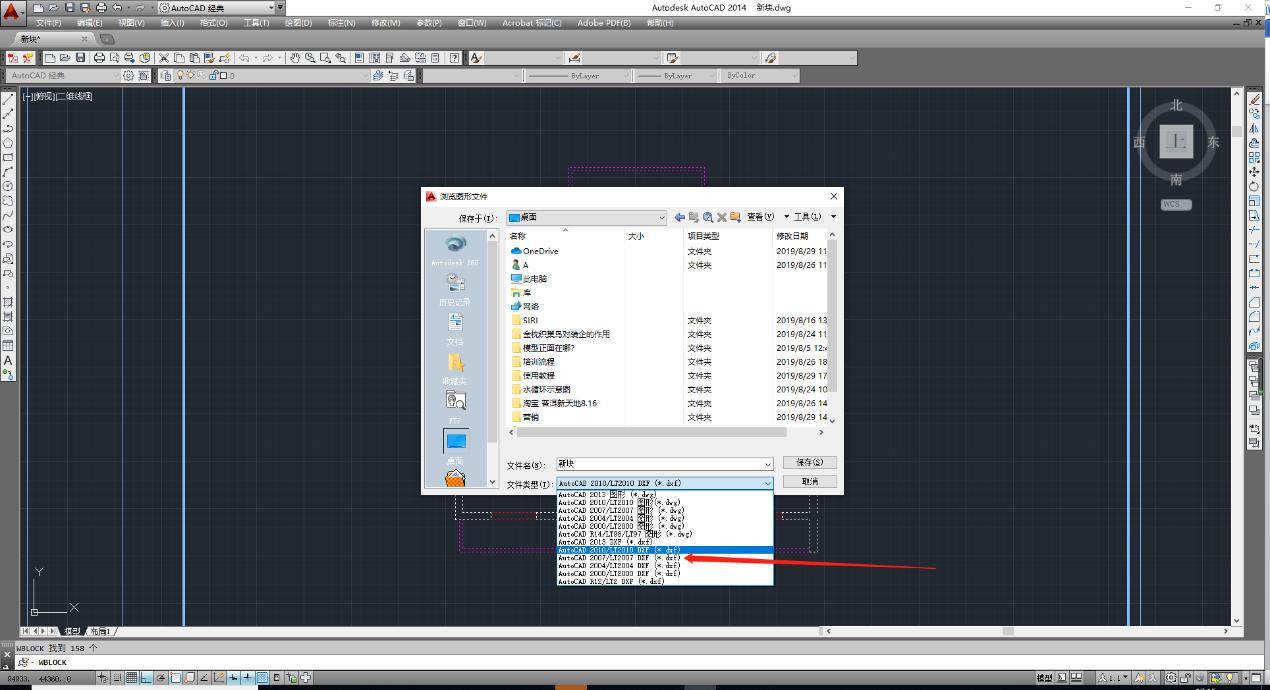Click the Plot printer icon in standard toolbar
Viewport: 1270px width, 690px height.
click(99, 58)
